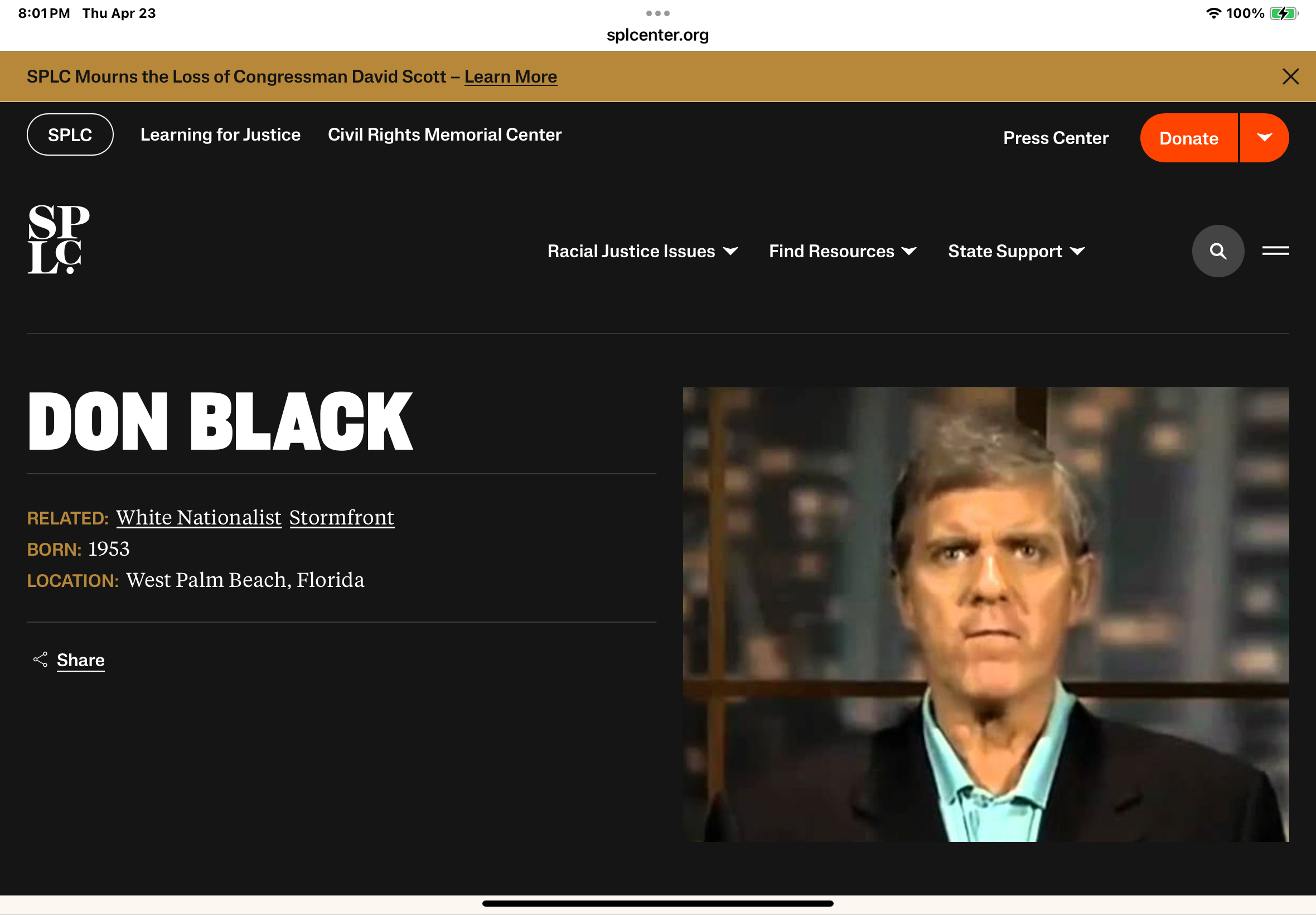
Task: Click the share icon beside Share
Action: click(40, 659)
